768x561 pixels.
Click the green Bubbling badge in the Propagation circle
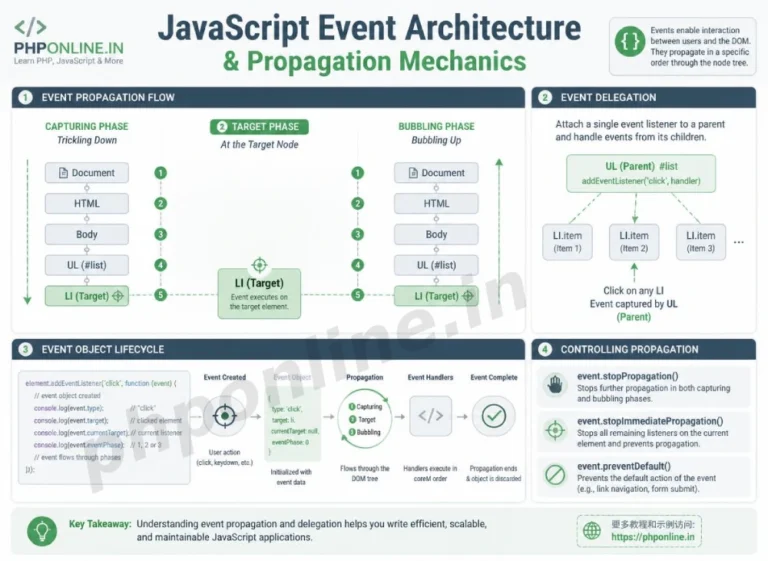click(352, 432)
